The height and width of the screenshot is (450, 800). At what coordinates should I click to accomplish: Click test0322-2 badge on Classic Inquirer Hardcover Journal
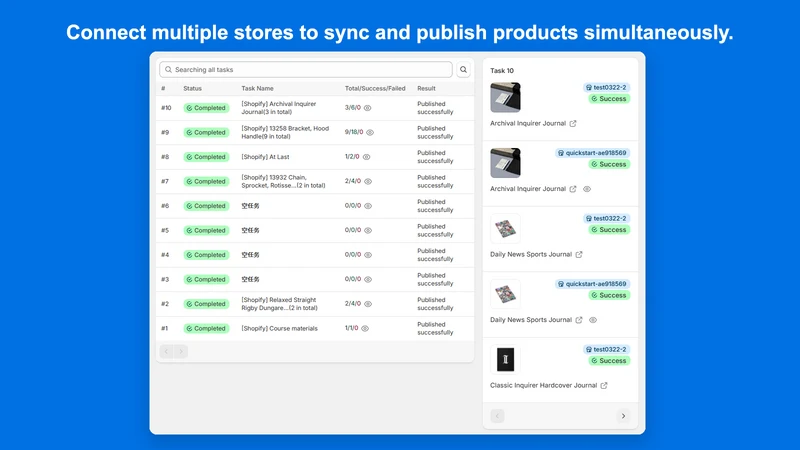tap(606, 349)
